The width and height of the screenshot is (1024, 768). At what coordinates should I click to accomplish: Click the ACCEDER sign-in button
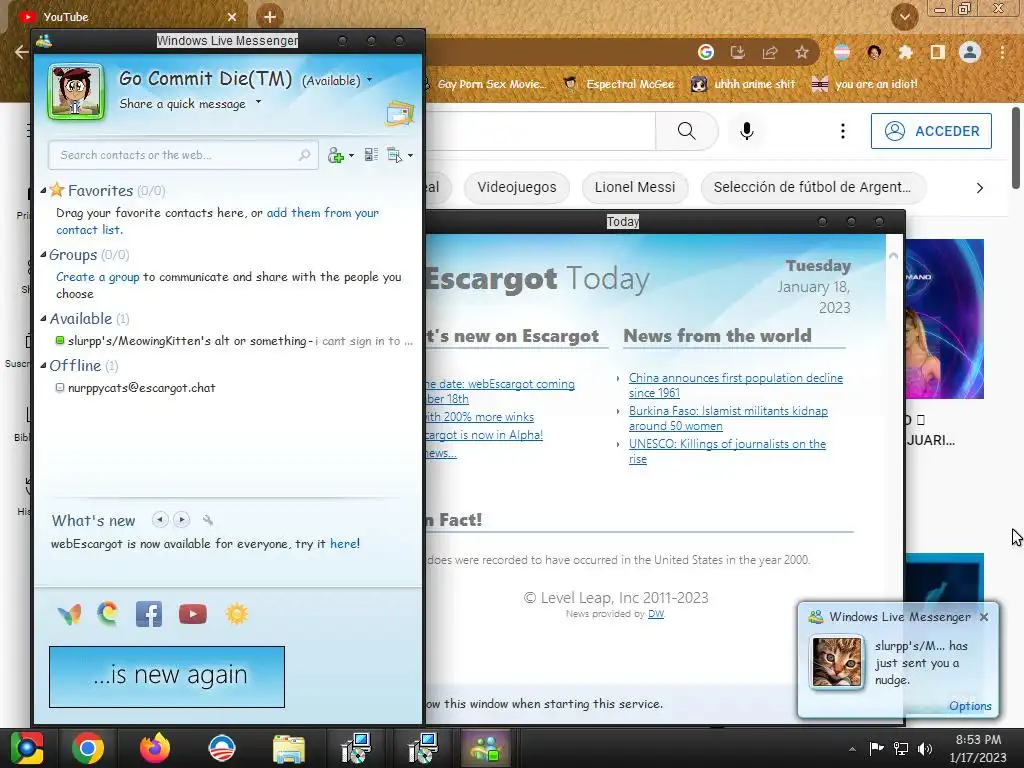pyautogui.click(x=931, y=131)
